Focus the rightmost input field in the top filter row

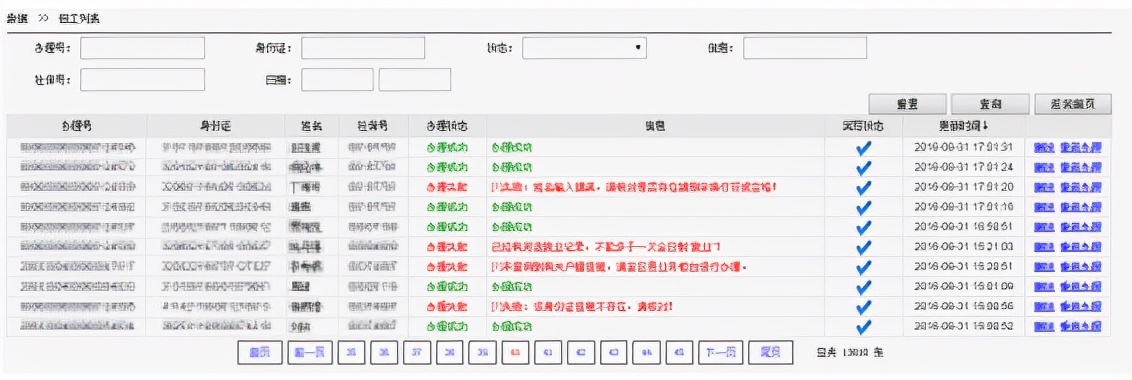coord(805,48)
